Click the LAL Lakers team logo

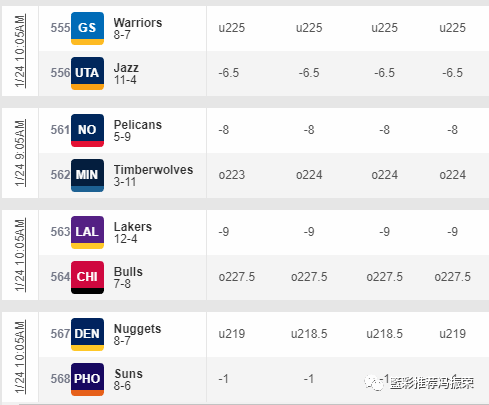(x=87, y=232)
